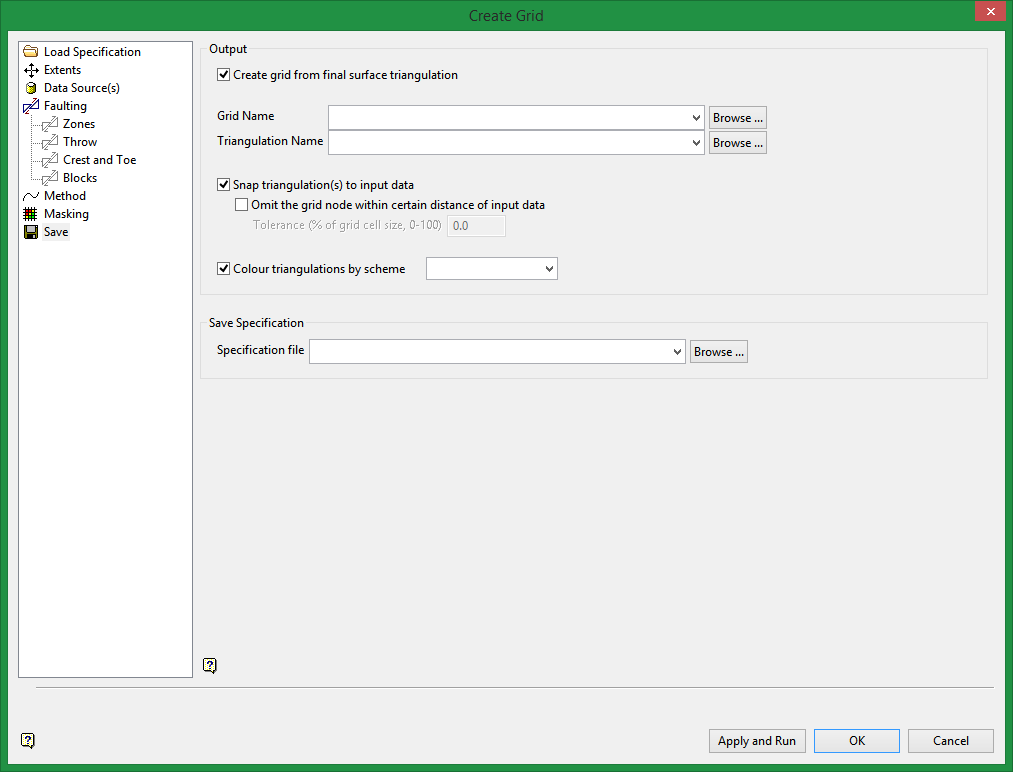The height and width of the screenshot is (772, 1013).
Task: Select Crest and Toe tree item
Action: coord(99,160)
